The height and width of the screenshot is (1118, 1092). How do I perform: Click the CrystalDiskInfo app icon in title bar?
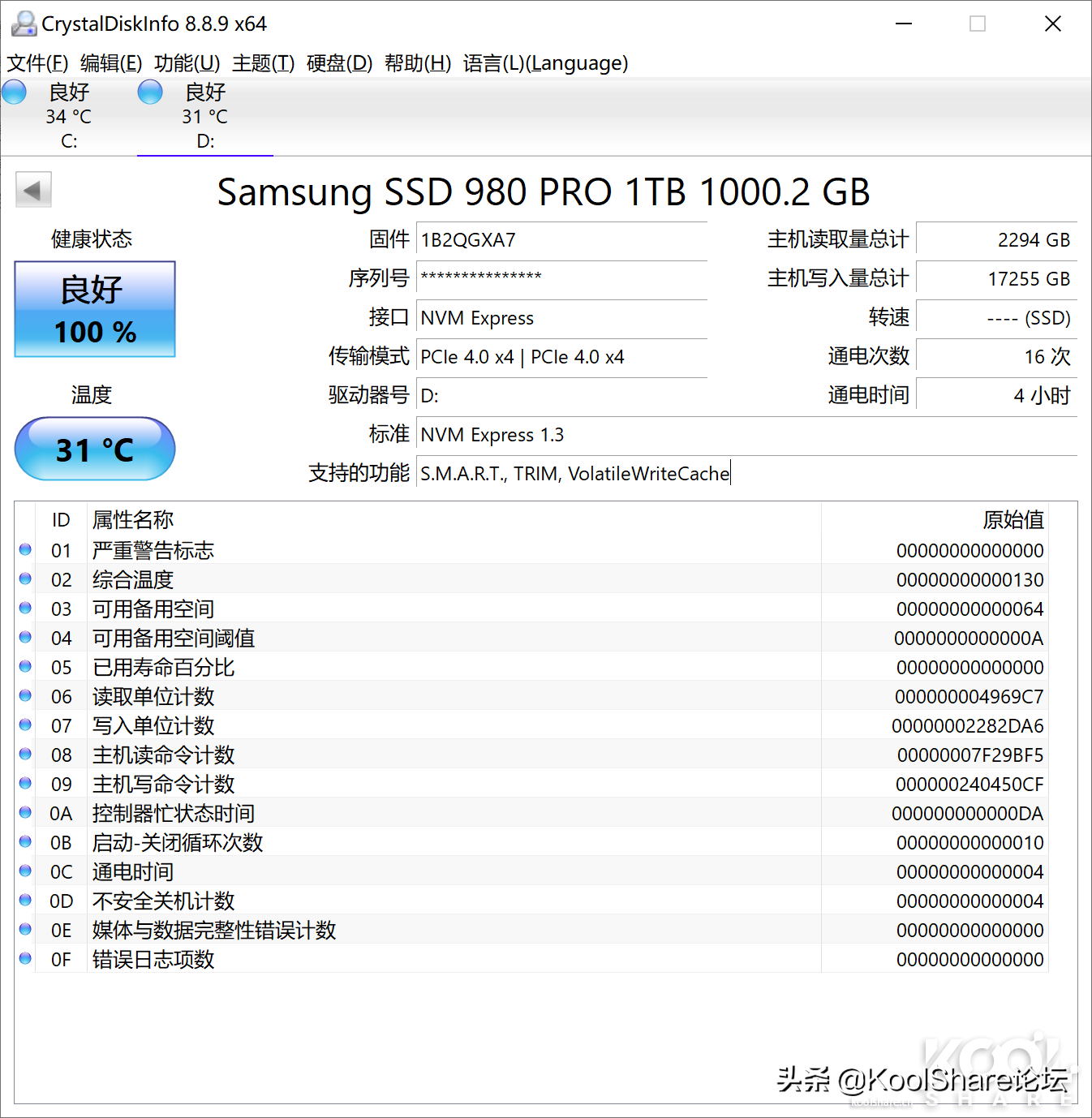pyautogui.click(x=24, y=24)
